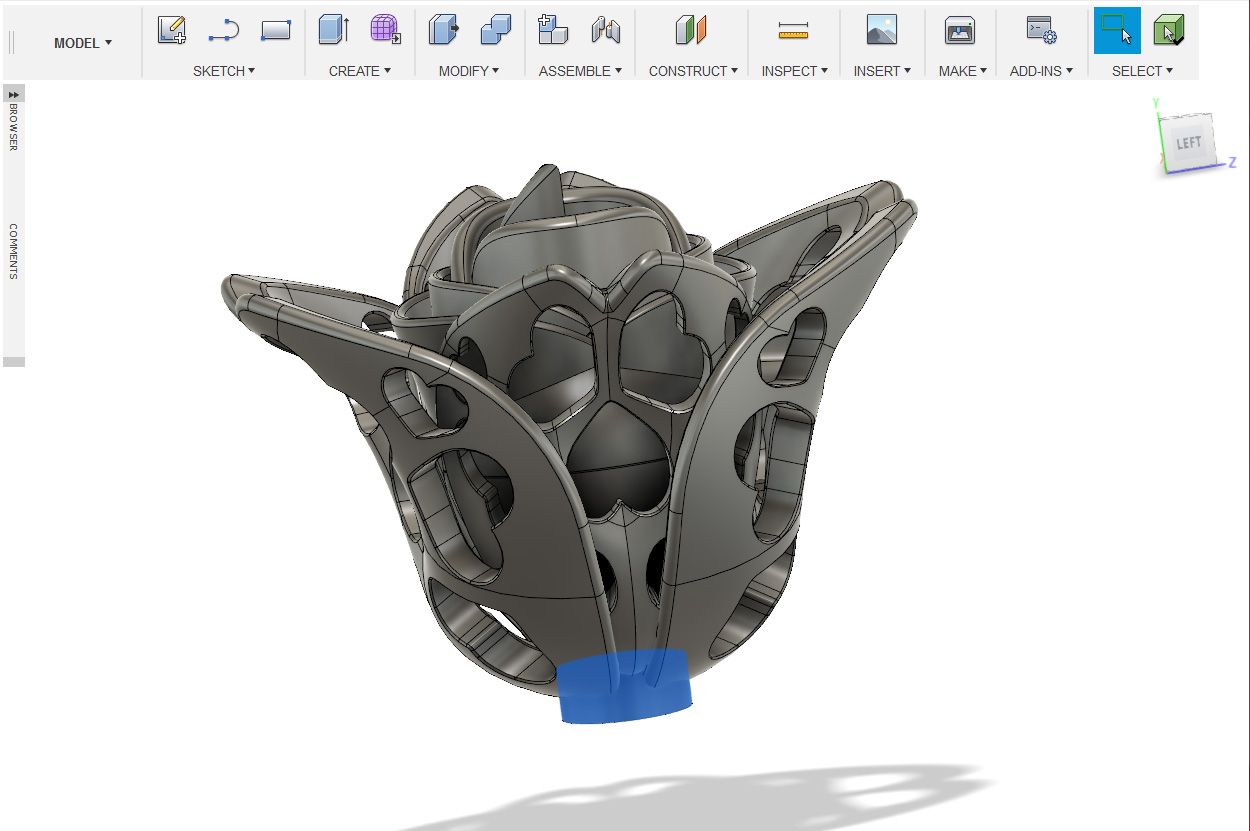Expand the SKETCH dropdown menu
This screenshot has height=831, width=1250.
tap(224, 71)
